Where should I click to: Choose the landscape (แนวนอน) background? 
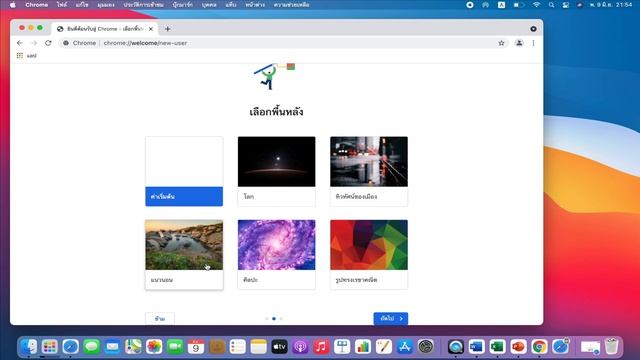tap(184, 255)
